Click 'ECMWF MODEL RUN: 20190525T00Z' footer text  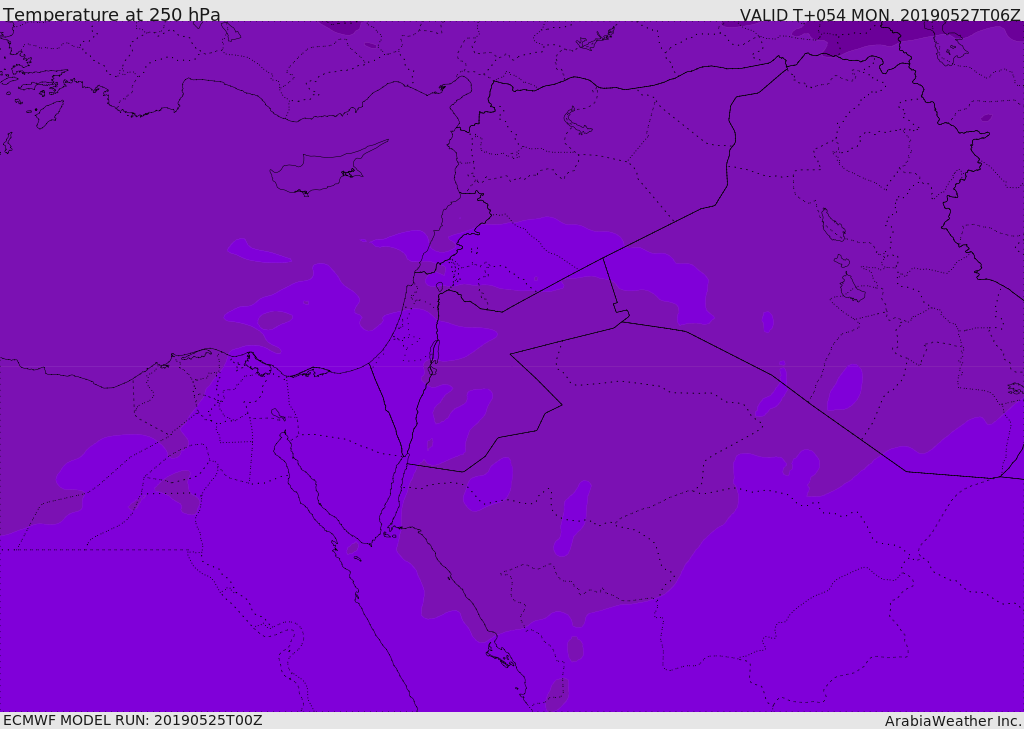point(133,720)
